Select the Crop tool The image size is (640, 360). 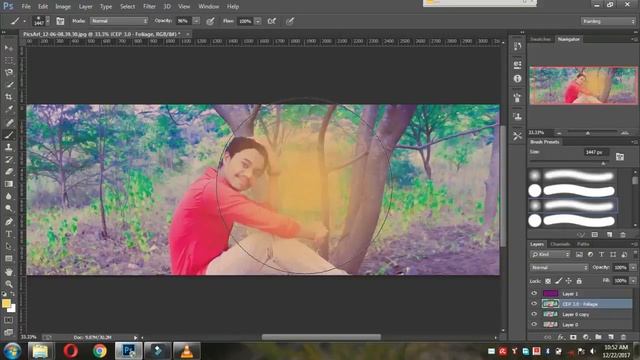(x=9, y=97)
